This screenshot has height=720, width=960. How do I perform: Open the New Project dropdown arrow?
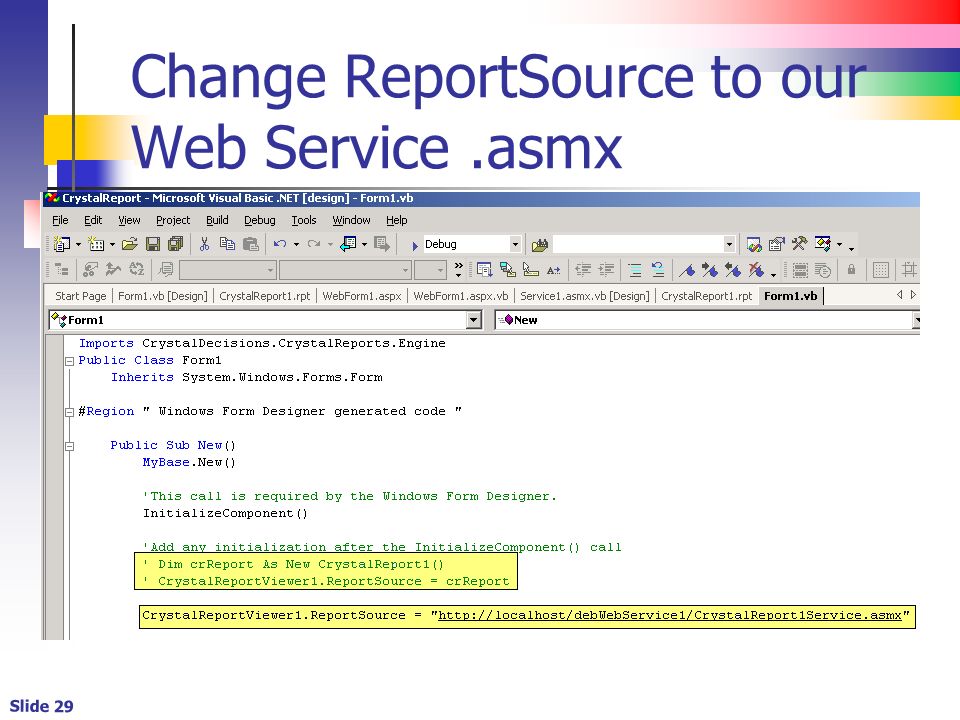pyautogui.click(x=78, y=245)
